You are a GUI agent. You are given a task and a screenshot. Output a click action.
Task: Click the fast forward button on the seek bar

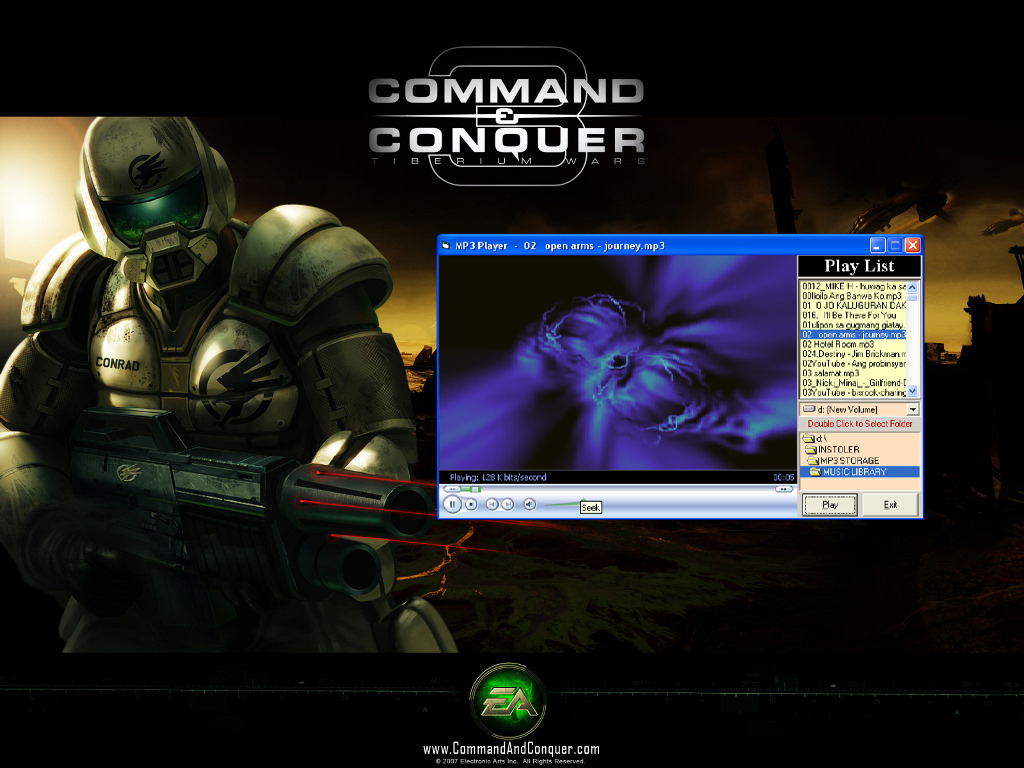[783, 489]
